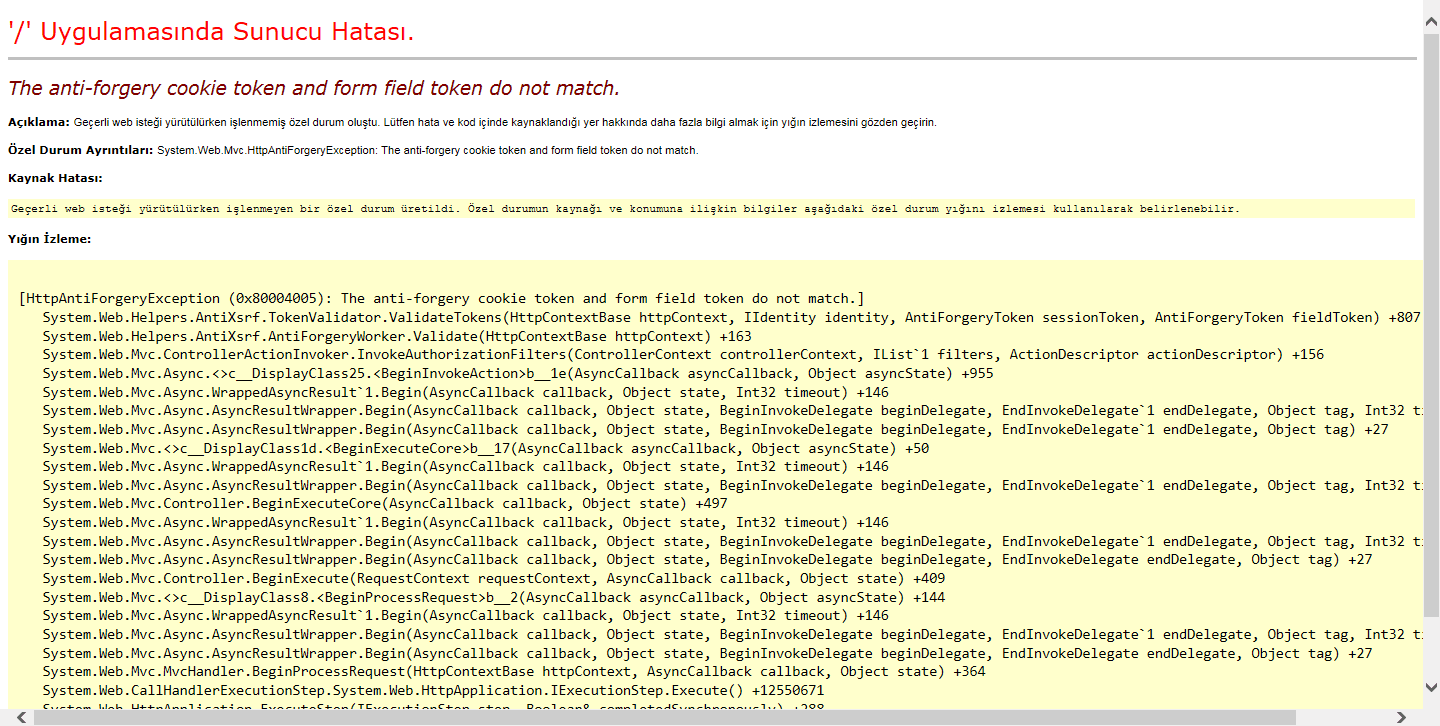
Task: Click the "Controller.BeginExecute" +409 stack line
Action: pyautogui.click(x=494, y=578)
